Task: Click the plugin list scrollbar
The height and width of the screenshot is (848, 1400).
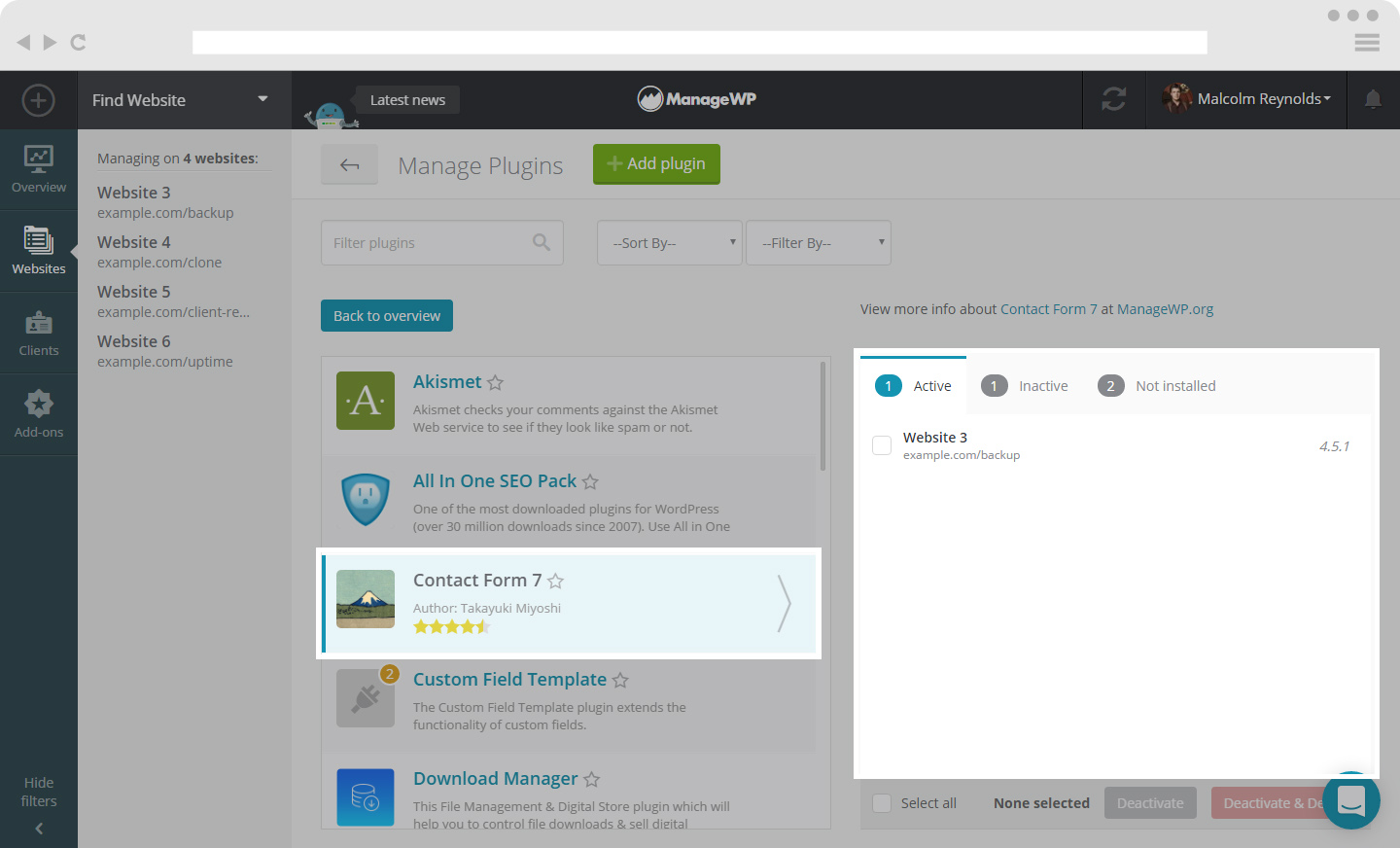Action: tap(823, 416)
